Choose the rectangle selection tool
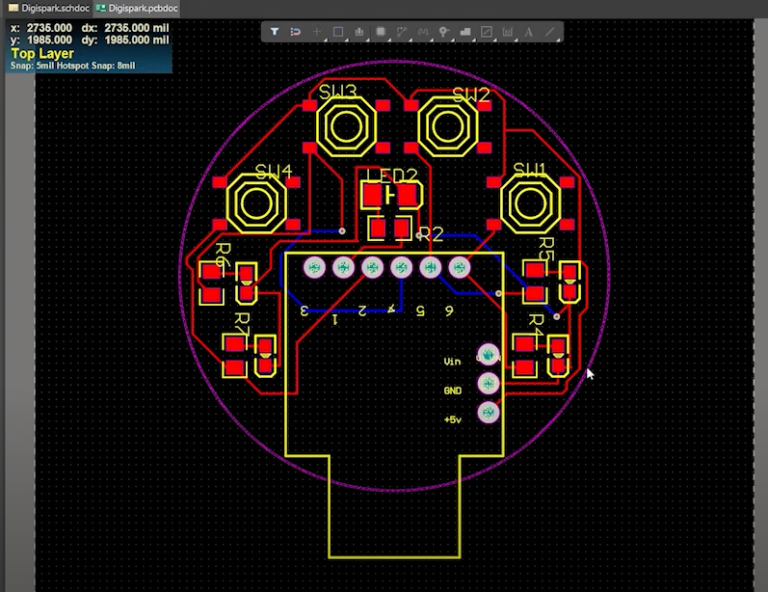768x592 pixels. (338, 32)
